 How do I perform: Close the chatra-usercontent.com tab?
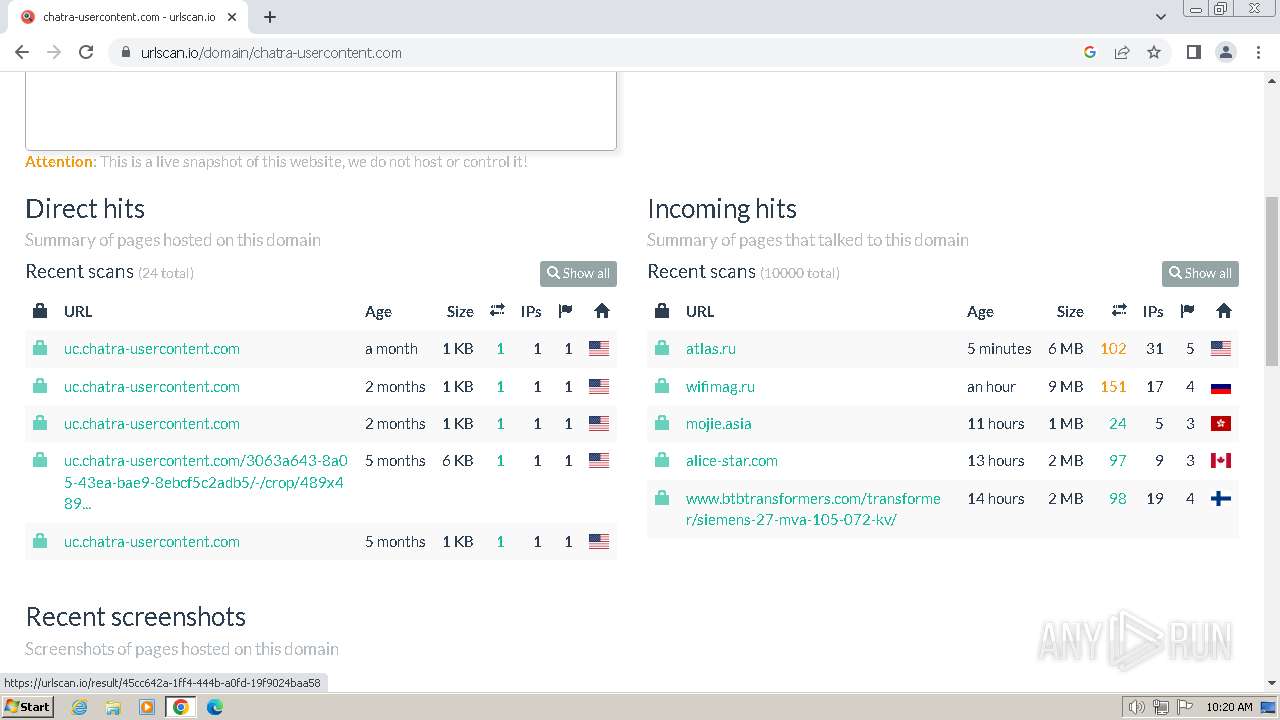coord(232,17)
